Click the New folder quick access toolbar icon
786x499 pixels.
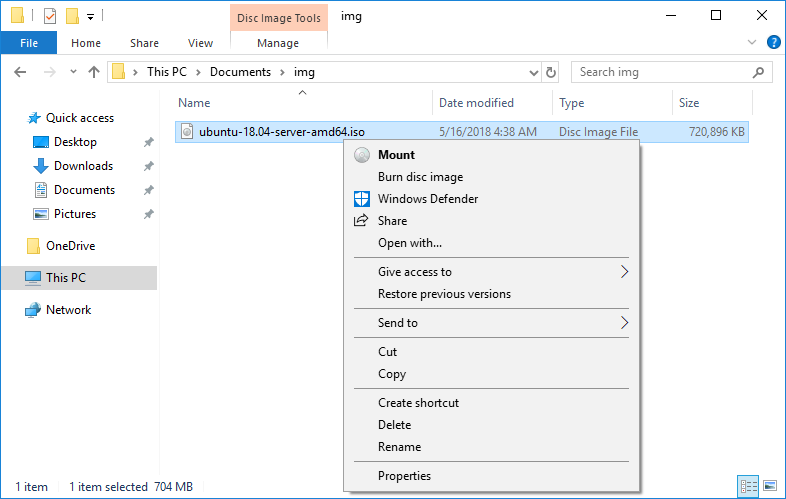pos(72,16)
